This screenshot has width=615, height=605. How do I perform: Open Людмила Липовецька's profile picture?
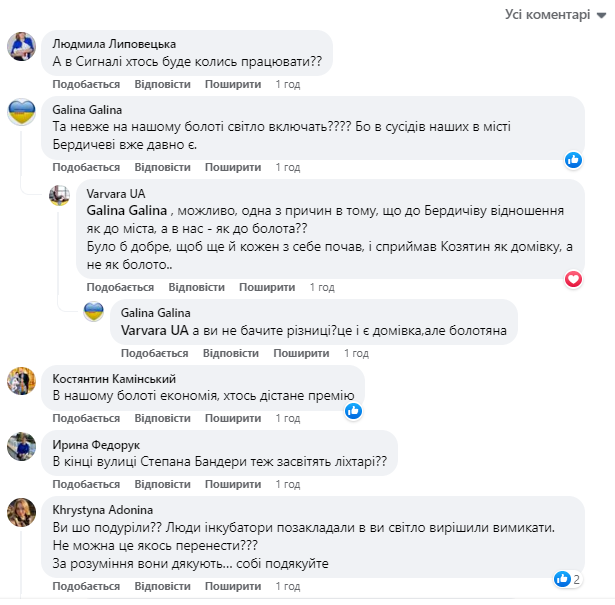pyautogui.click(x=22, y=46)
